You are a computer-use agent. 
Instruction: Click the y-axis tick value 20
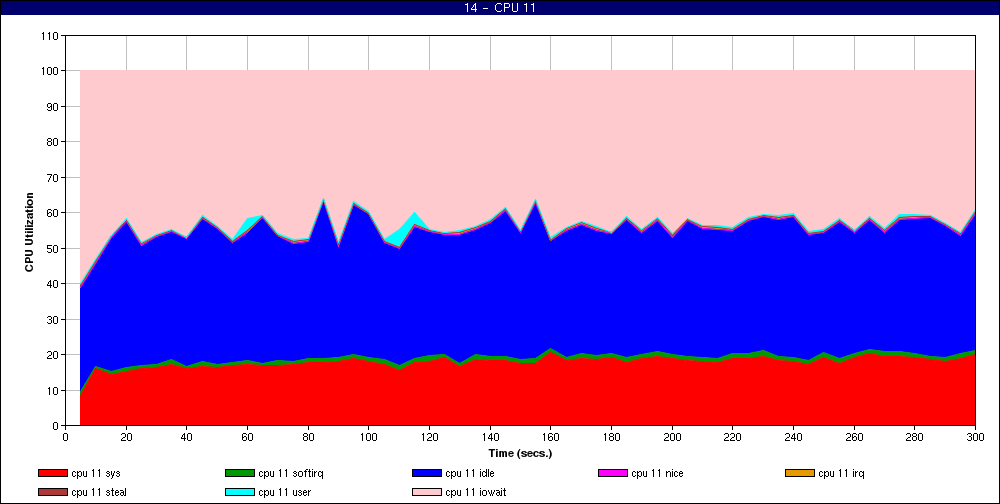(52, 355)
